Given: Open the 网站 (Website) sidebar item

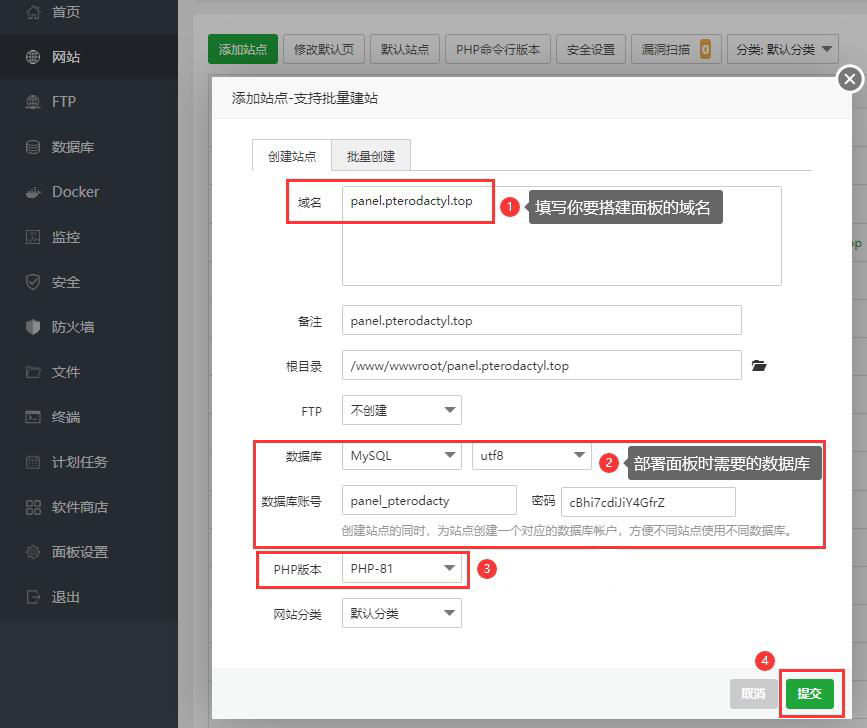Looking at the screenshot, I should coord(66,57).
